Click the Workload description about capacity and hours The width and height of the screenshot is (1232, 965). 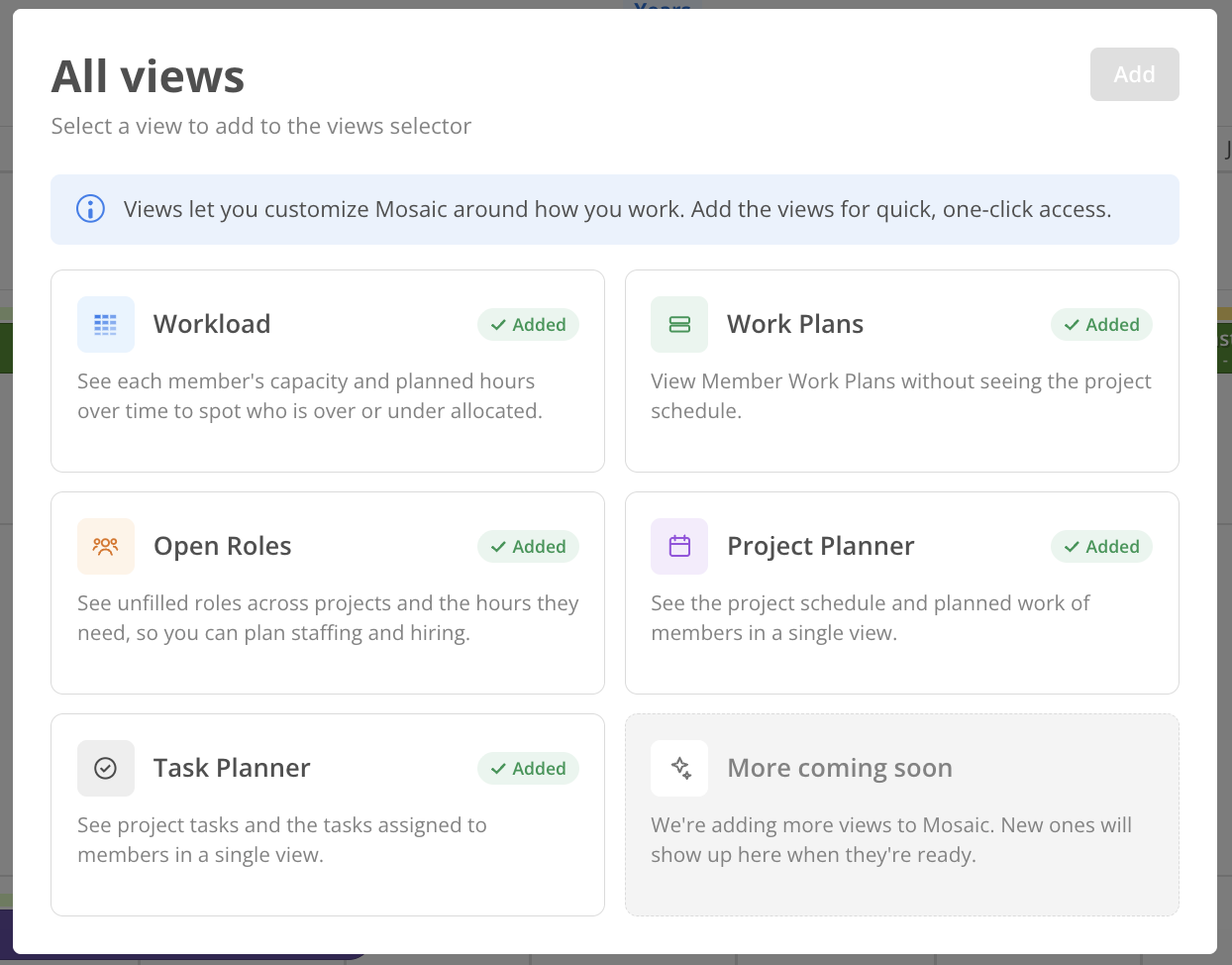[310, 396]
